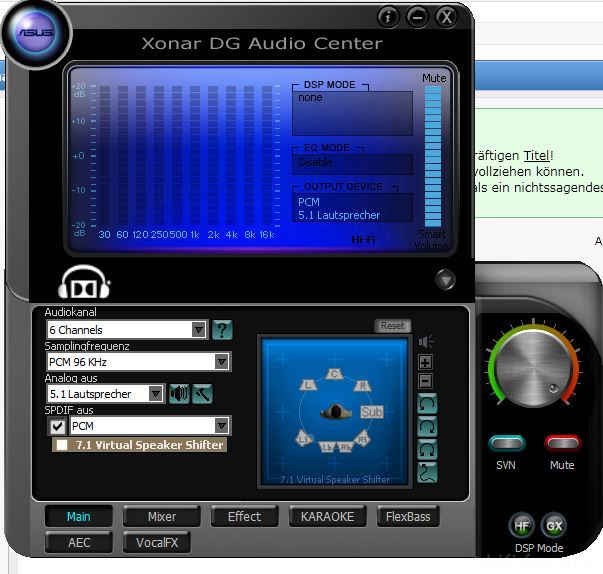Switch to the FlexBass tab

click(x=408, y=517)
